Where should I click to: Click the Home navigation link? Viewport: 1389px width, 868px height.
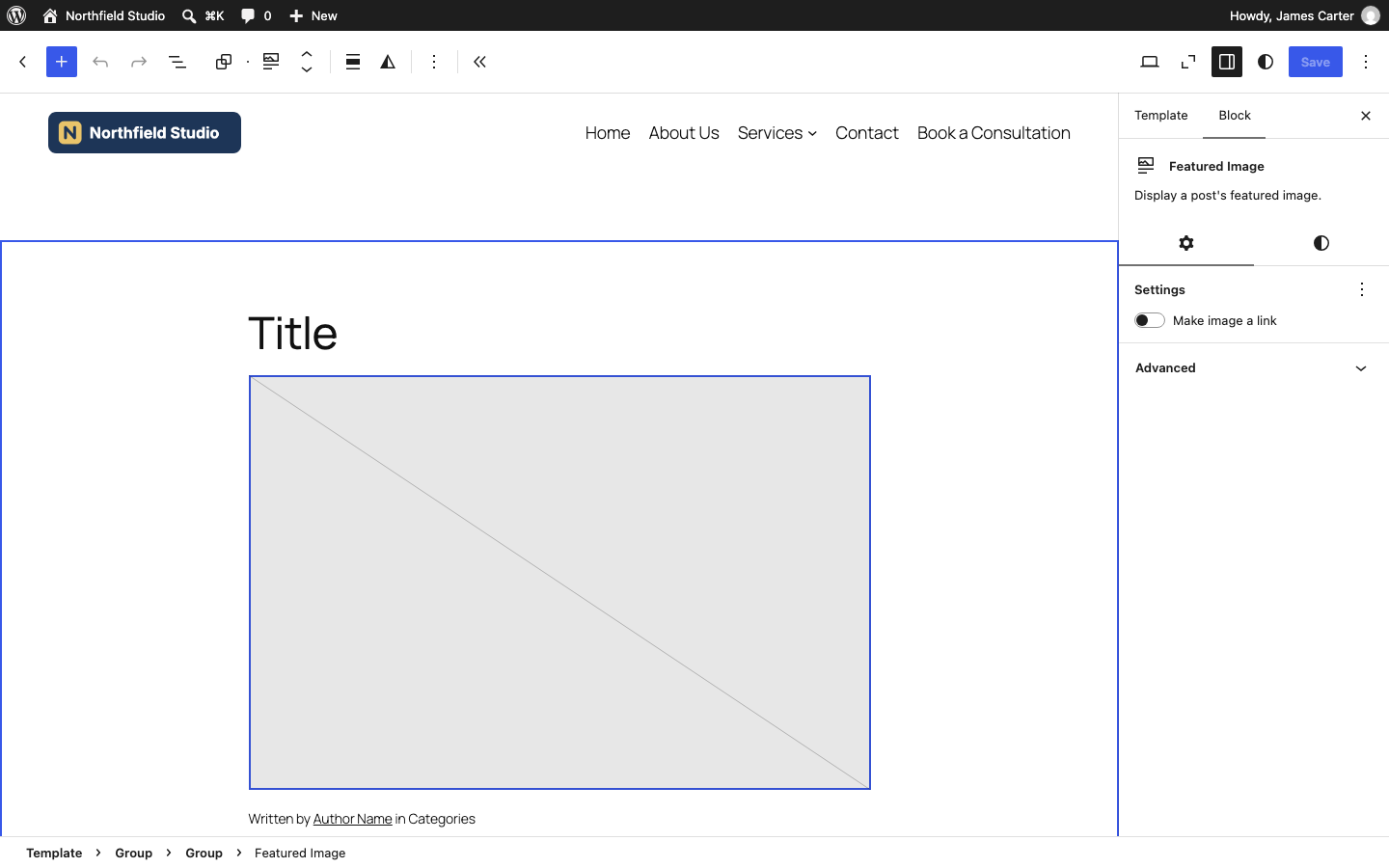608,133
